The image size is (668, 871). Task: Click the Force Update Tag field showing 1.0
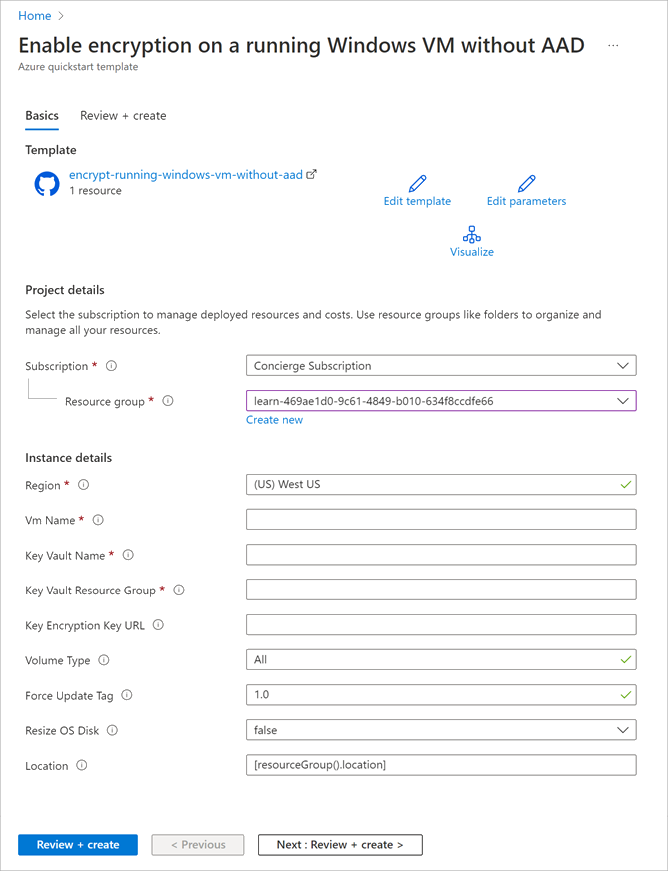point(441,694)
